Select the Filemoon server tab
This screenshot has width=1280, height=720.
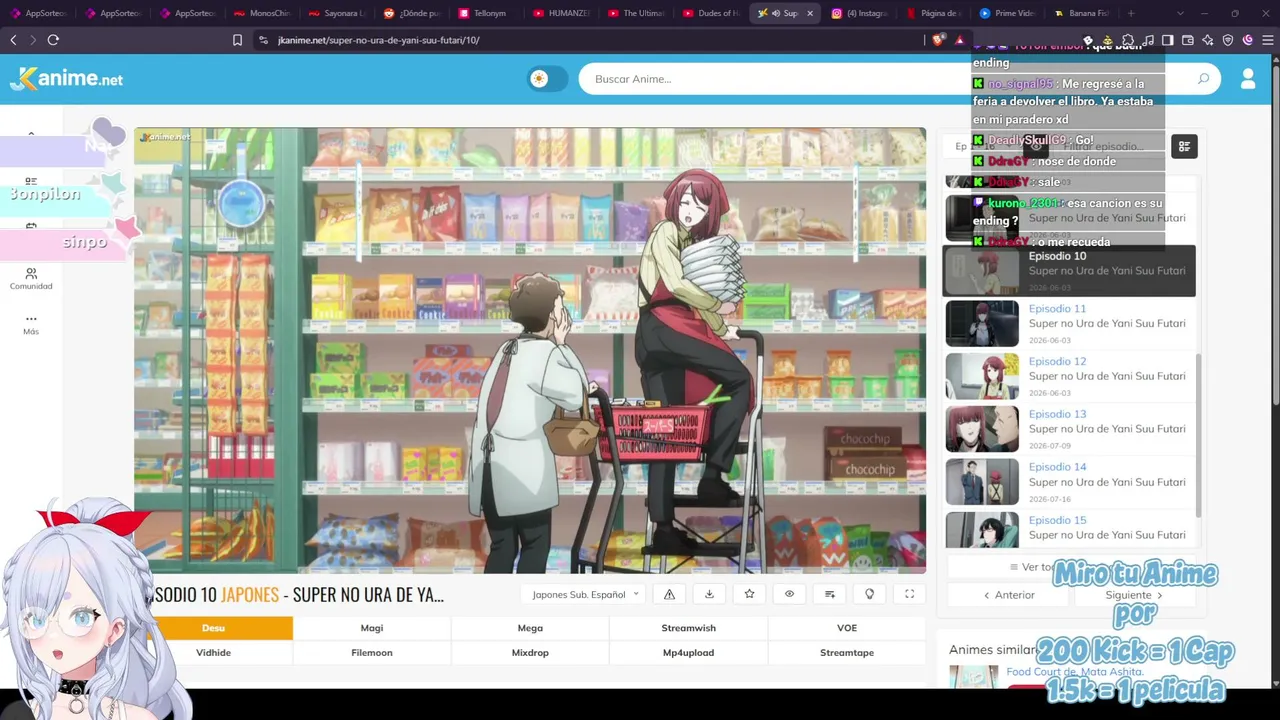[x=372, y=653]
